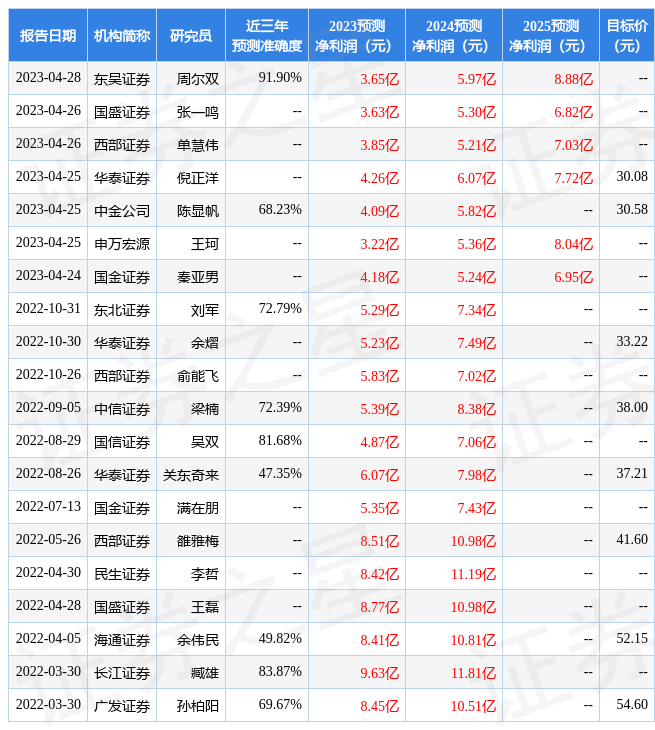Click the 8.77亿 forecast value

click(379, 608)
